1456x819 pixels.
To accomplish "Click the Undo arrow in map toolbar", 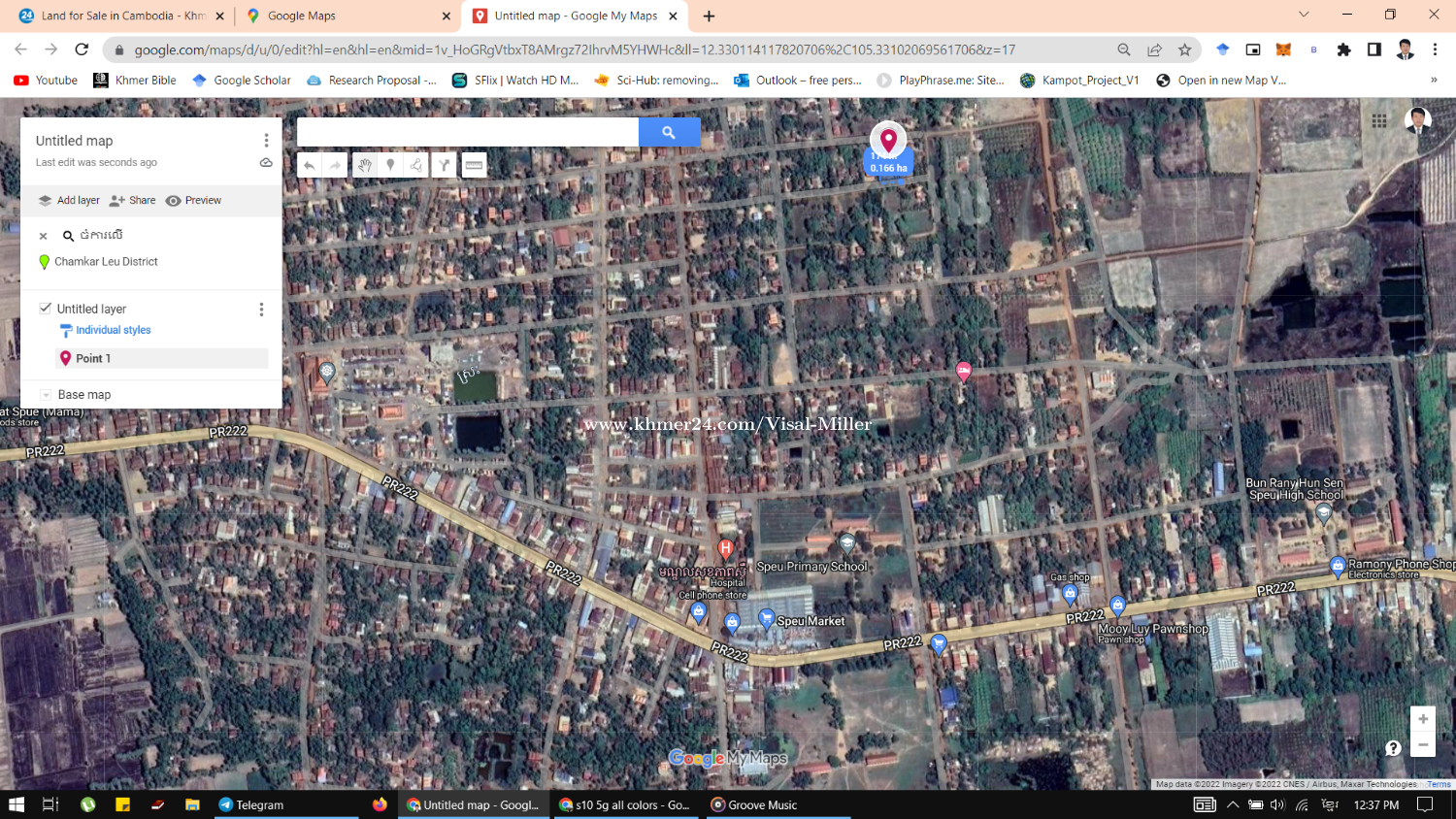I will pyautogui.click(x=310, y=165).
